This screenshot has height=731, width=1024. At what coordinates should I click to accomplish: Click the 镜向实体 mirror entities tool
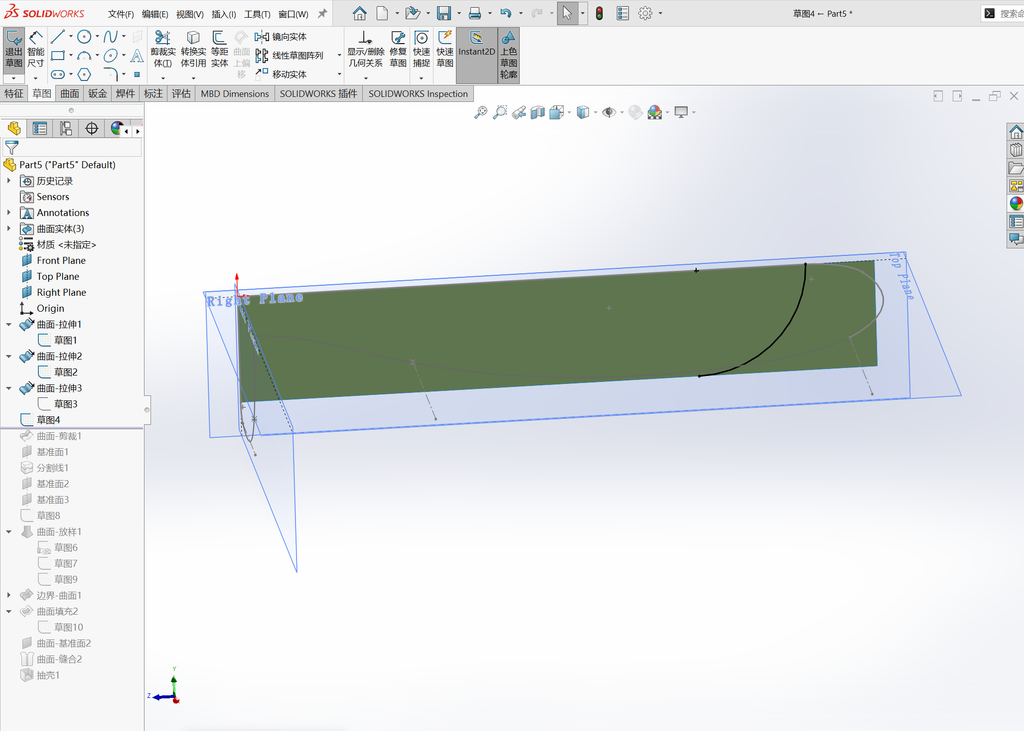tap(281, 37)
